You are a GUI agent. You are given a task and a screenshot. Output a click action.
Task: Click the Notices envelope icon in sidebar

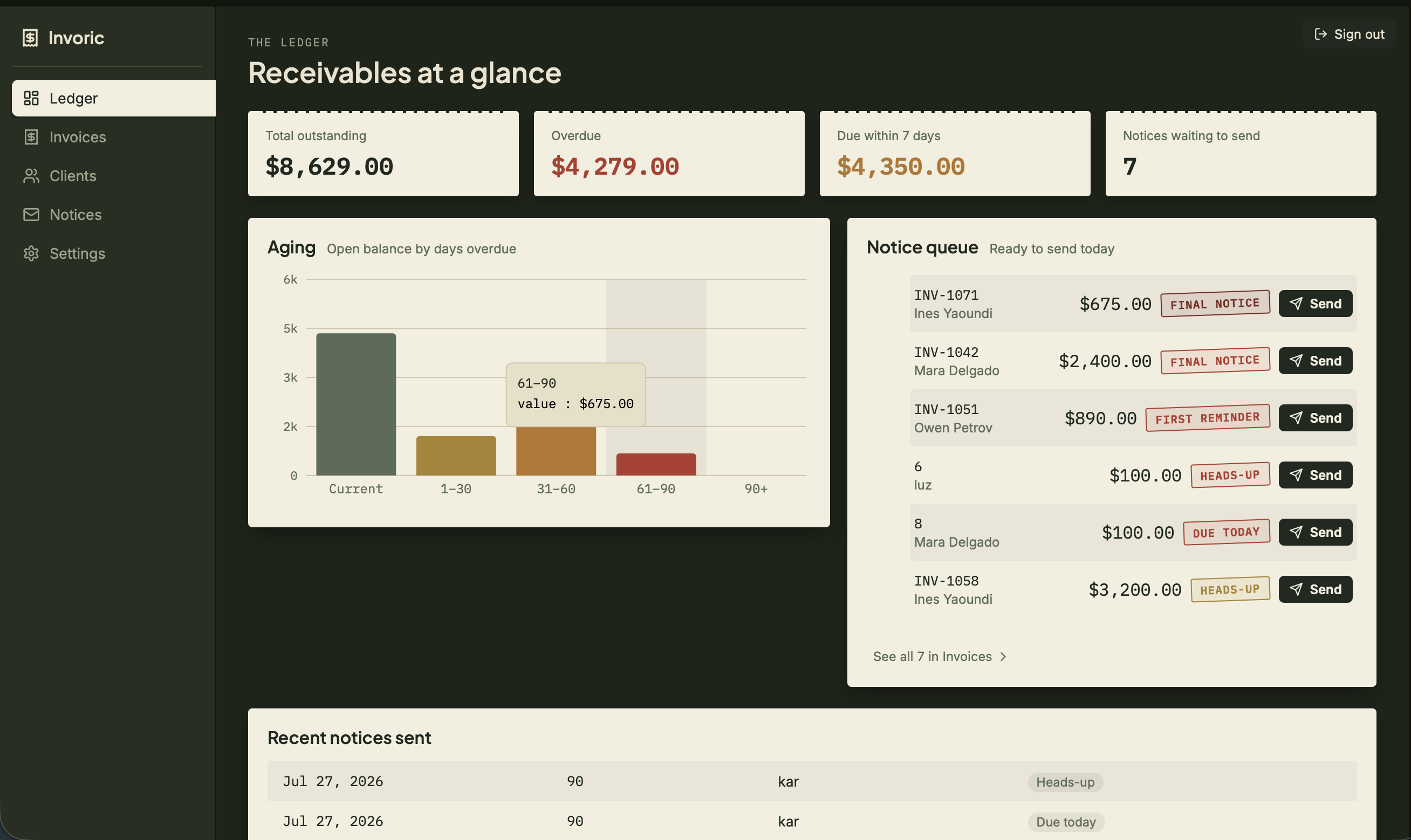tap(31, 215)
